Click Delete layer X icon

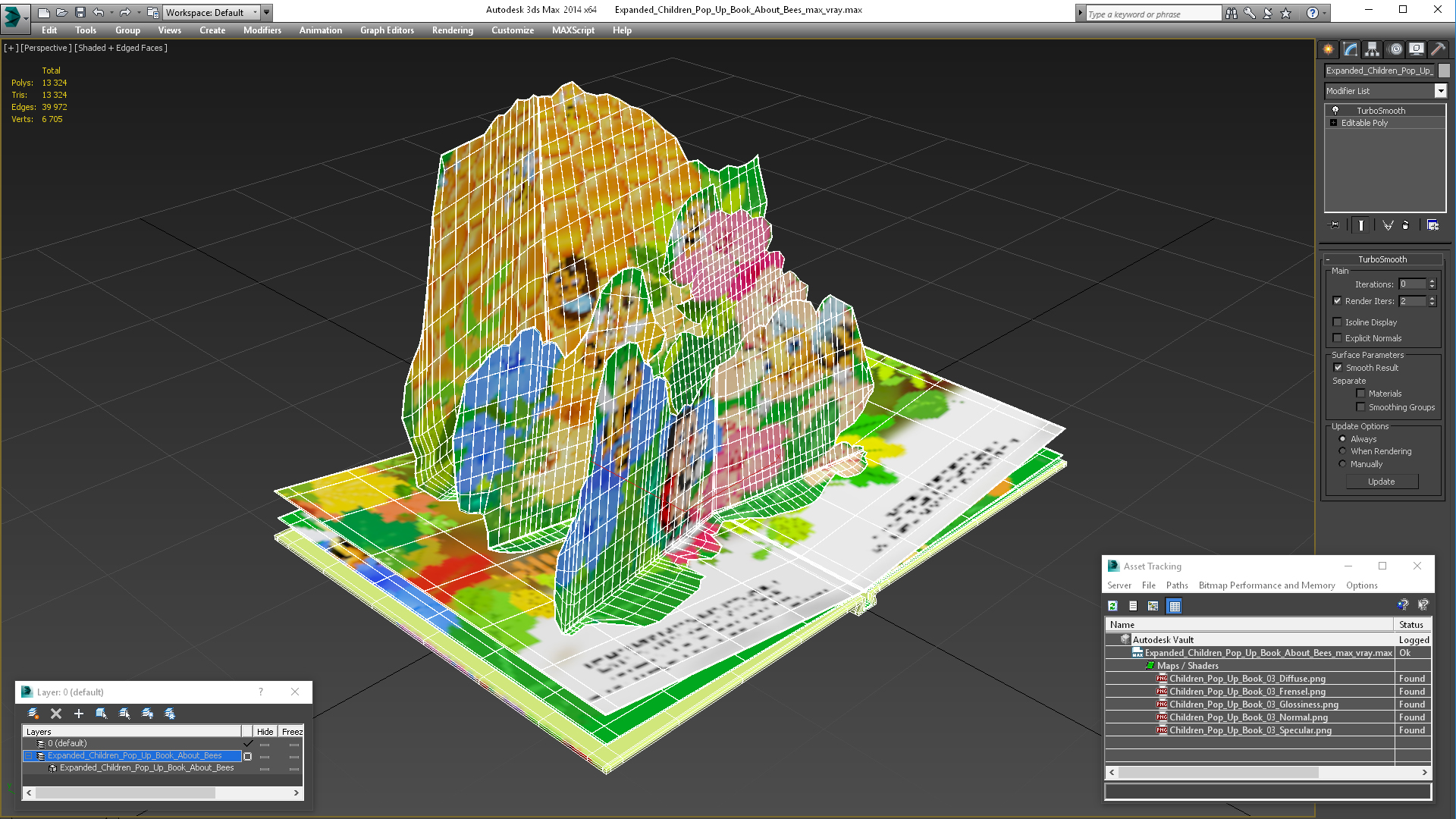point(56,714)
